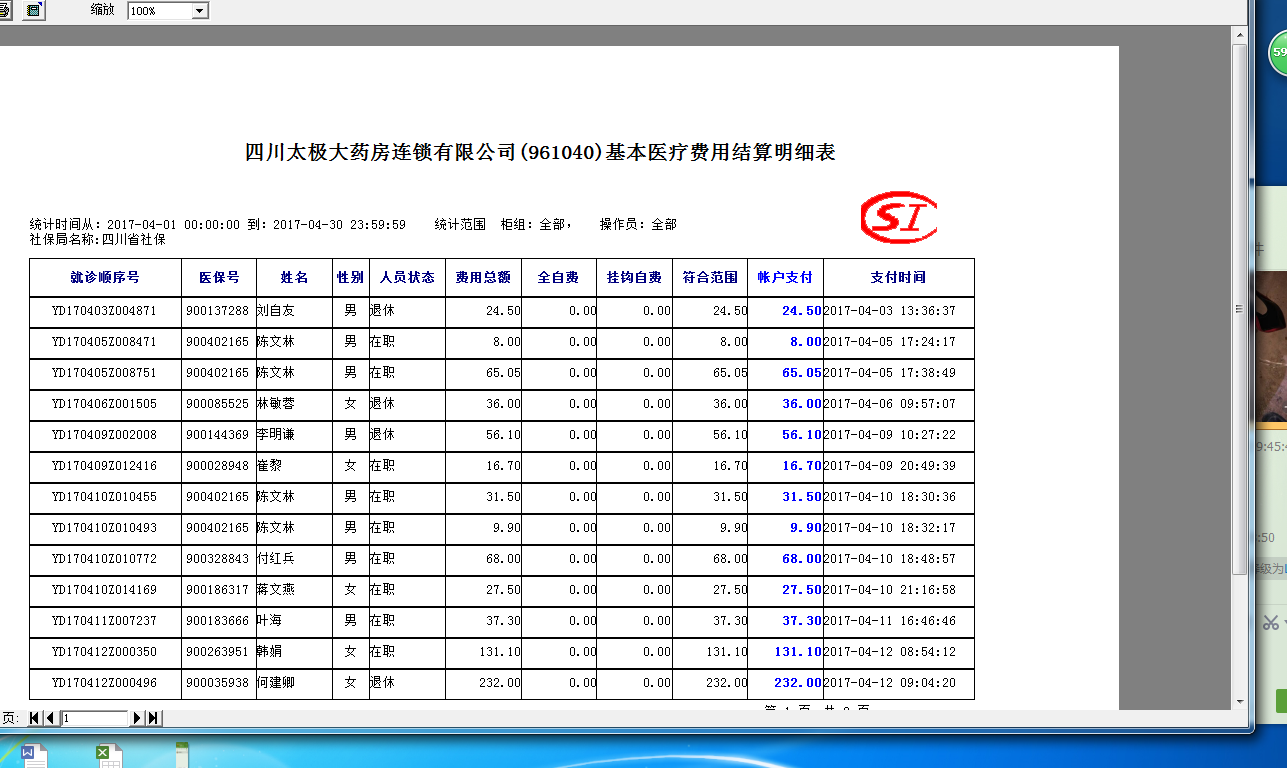The height and width of the screenshot is (768, 1287).
Task: Click vertical scrollbar up arrow of report
Action: pos(1239,35)
